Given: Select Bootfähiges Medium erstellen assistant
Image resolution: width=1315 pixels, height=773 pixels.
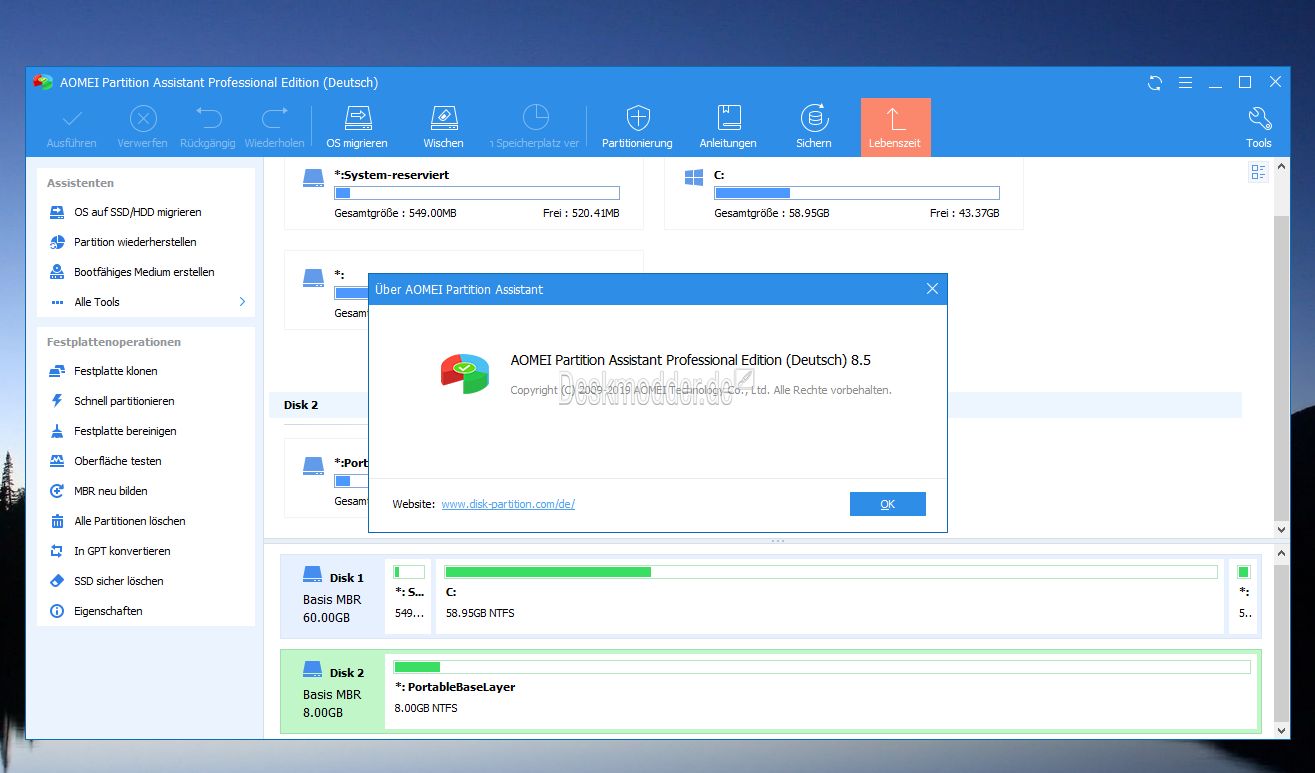Looking at the screenshot, I should pyautogui.click(x=146, y=272).
